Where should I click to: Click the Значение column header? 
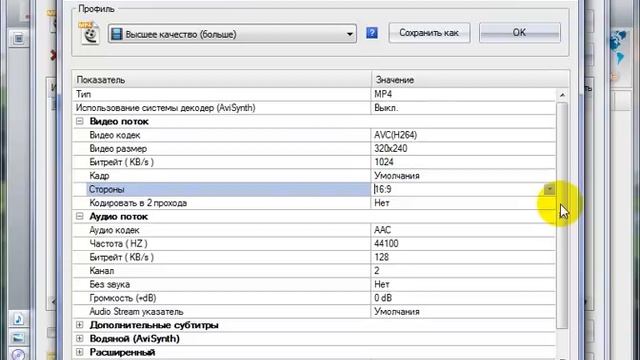tap(469, 80)
